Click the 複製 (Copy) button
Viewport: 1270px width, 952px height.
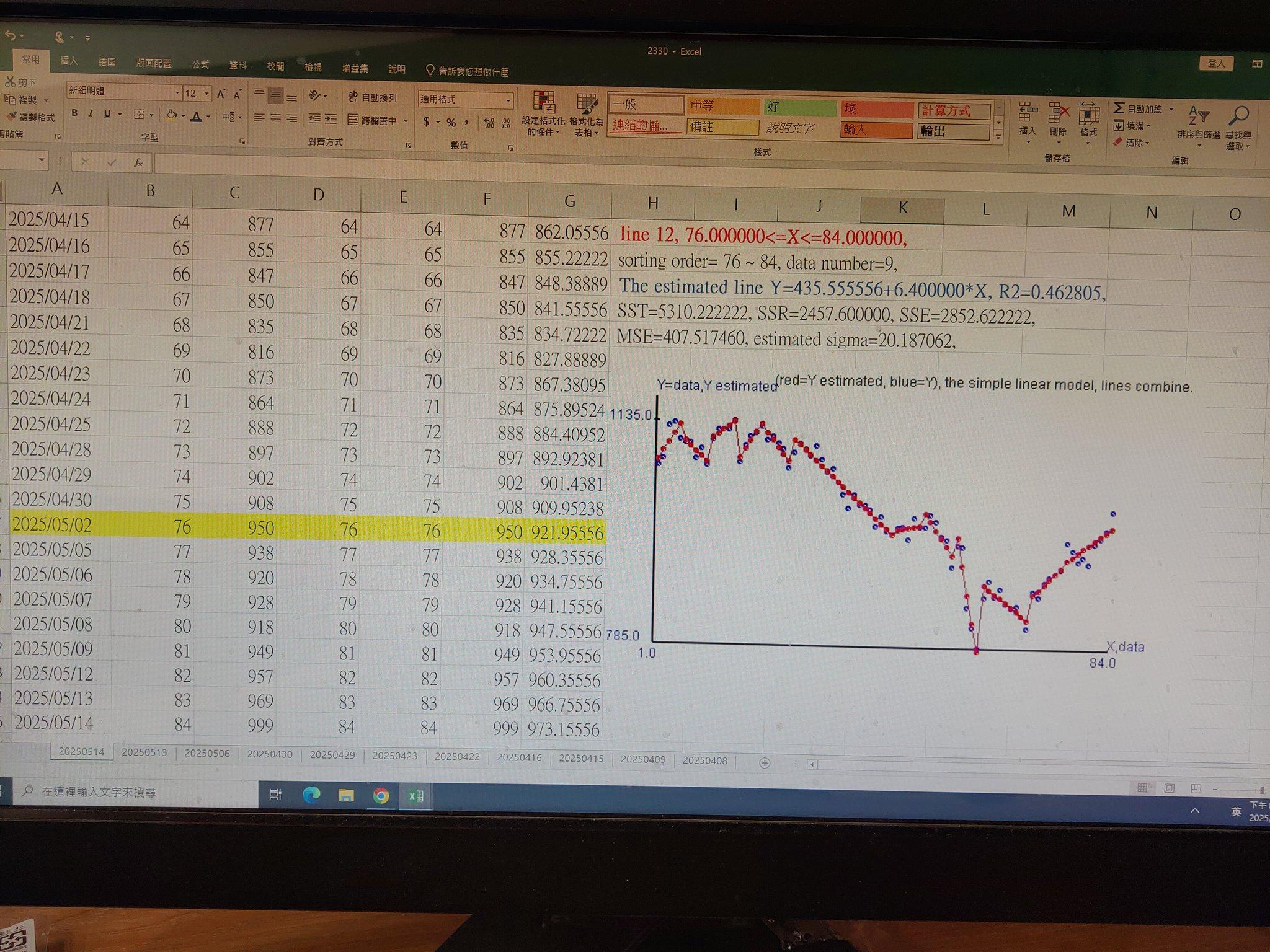tap(21, 99)
